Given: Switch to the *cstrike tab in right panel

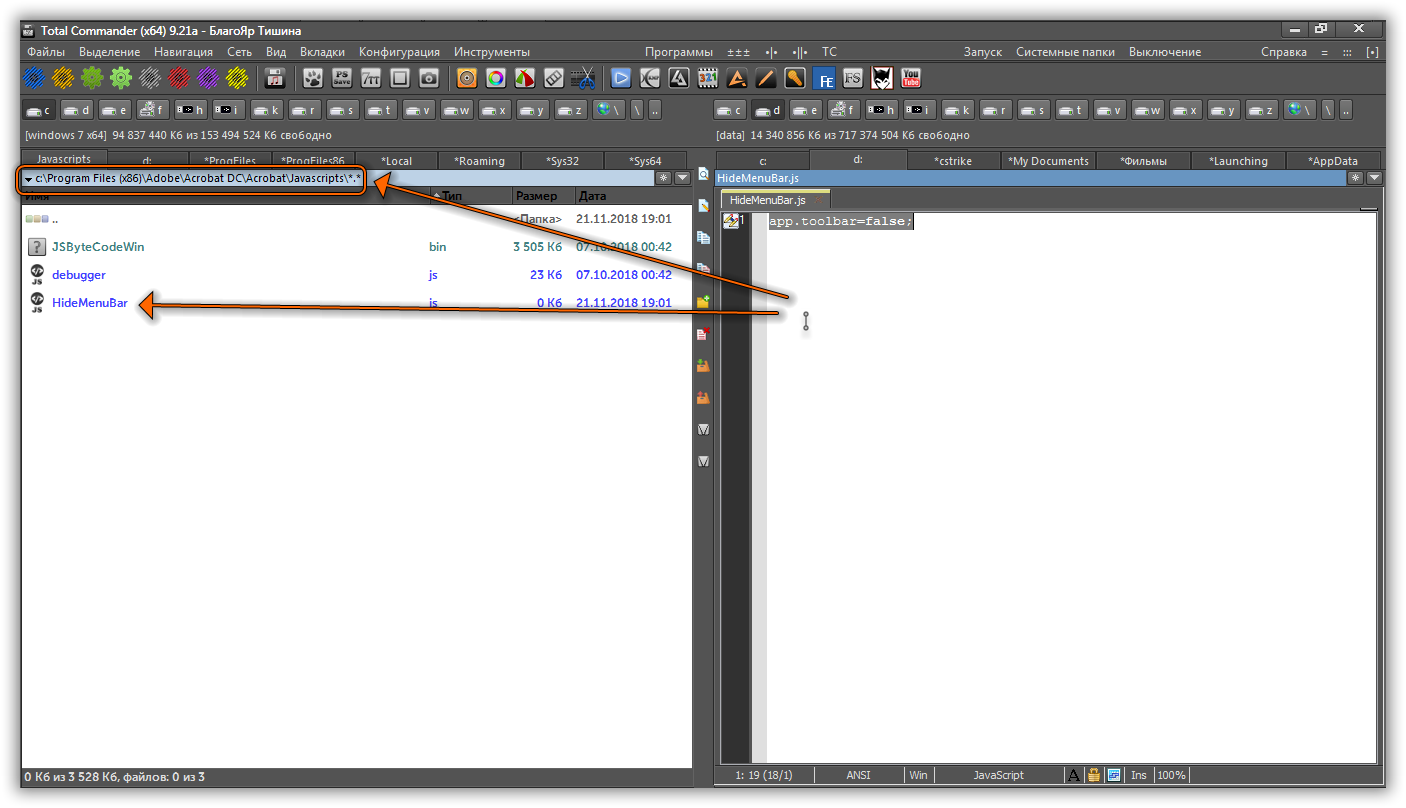Looking at the screenshot, I should coord(953,160).
